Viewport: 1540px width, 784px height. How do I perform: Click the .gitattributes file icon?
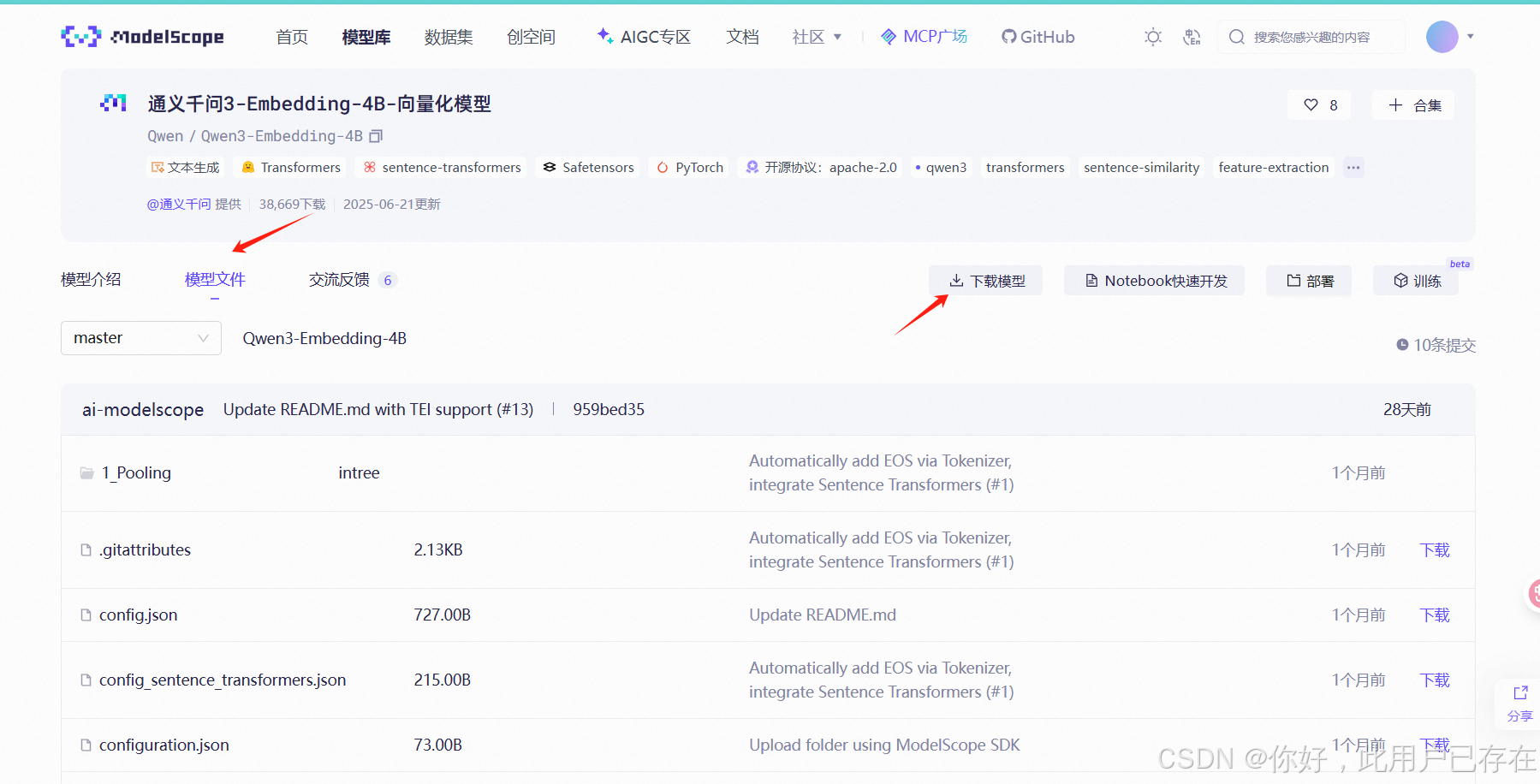point(86,549)
